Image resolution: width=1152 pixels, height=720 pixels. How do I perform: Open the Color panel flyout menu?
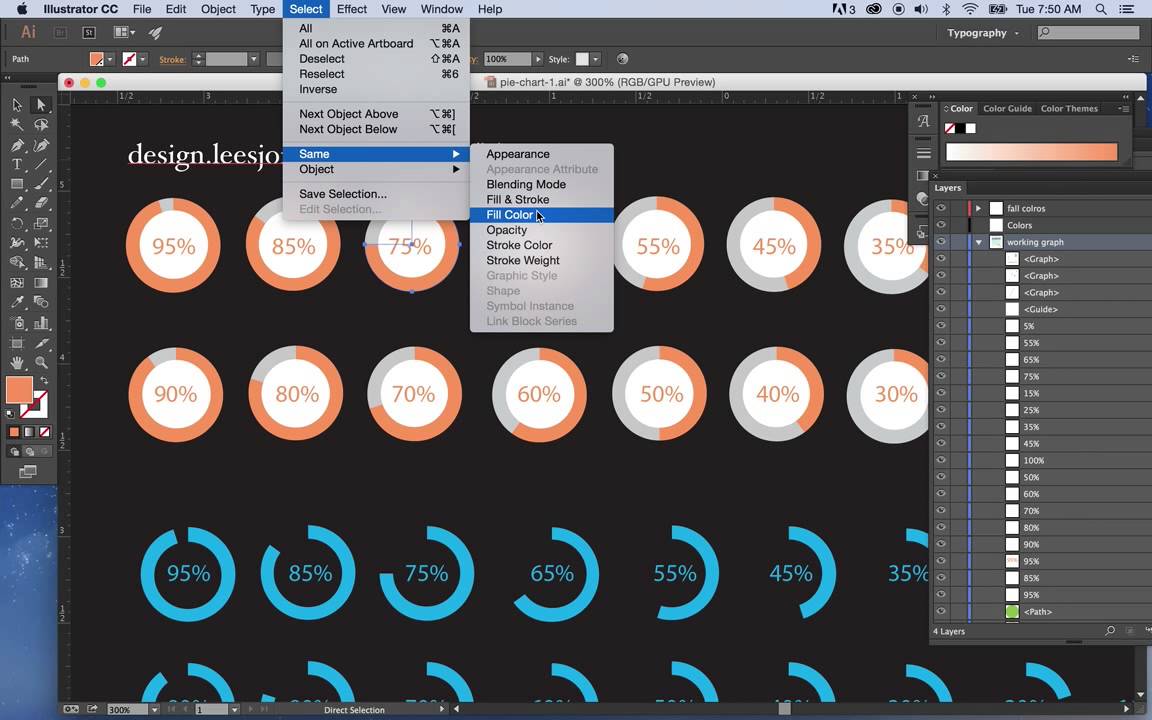point(1124,109)
